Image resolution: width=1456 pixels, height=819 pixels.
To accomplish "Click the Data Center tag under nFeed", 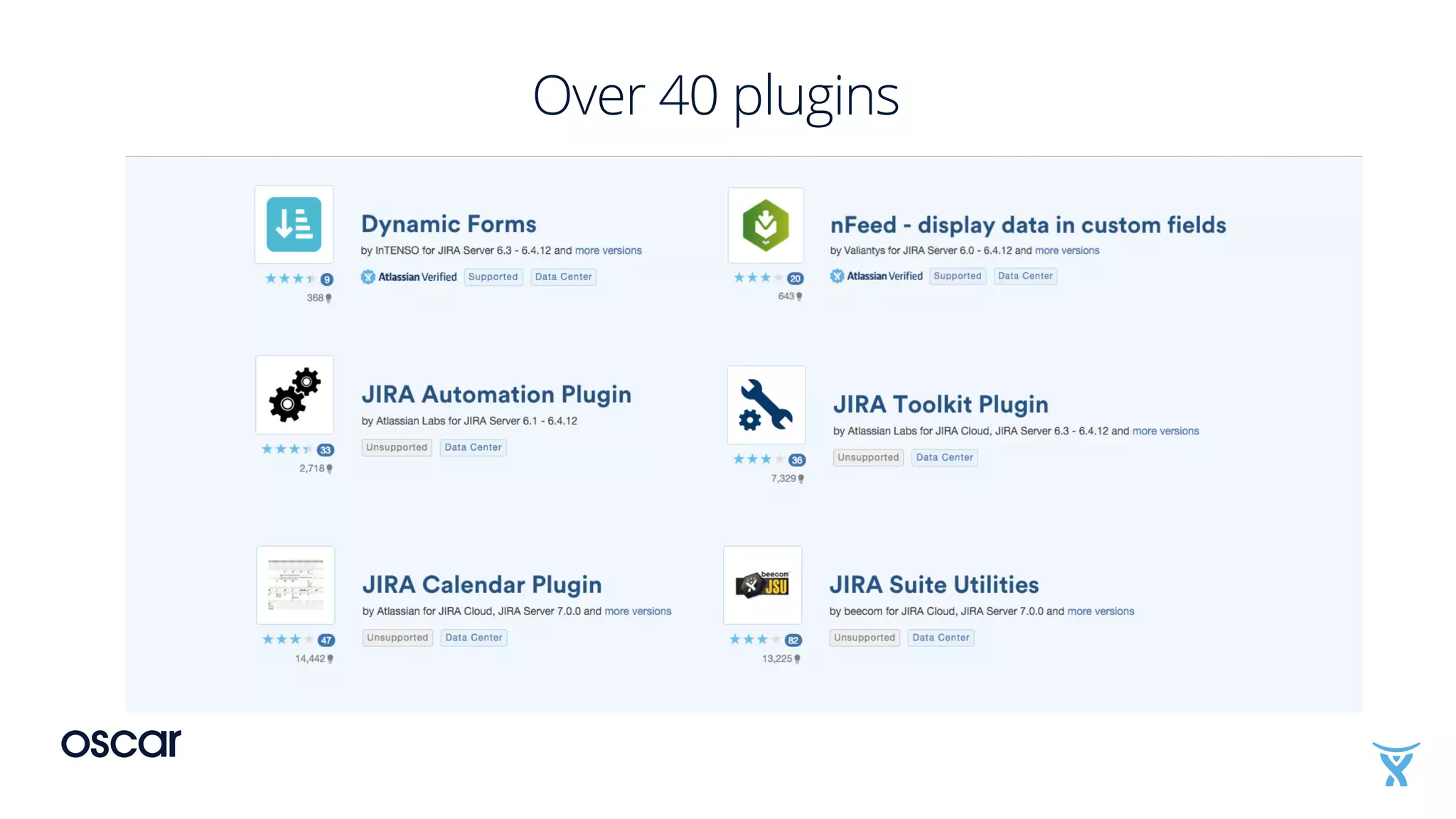I will [x=1025, y=276].
